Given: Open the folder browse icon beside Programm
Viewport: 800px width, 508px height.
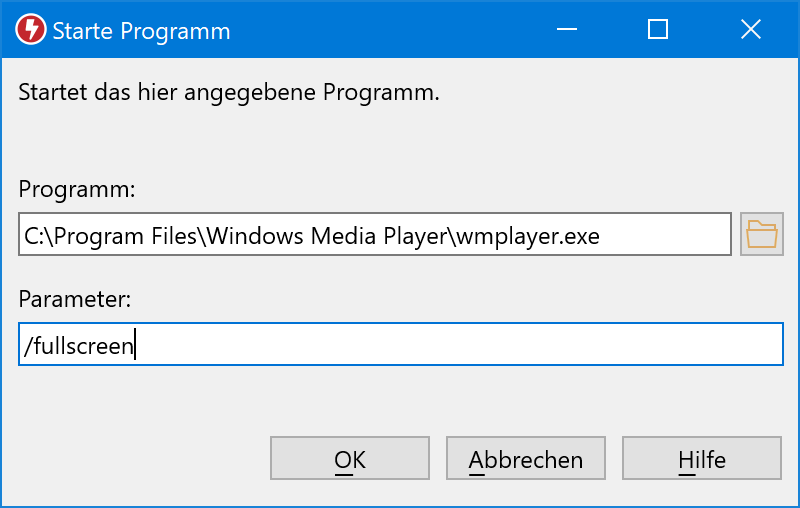Looking at the screenshot, I should (761, 235).
